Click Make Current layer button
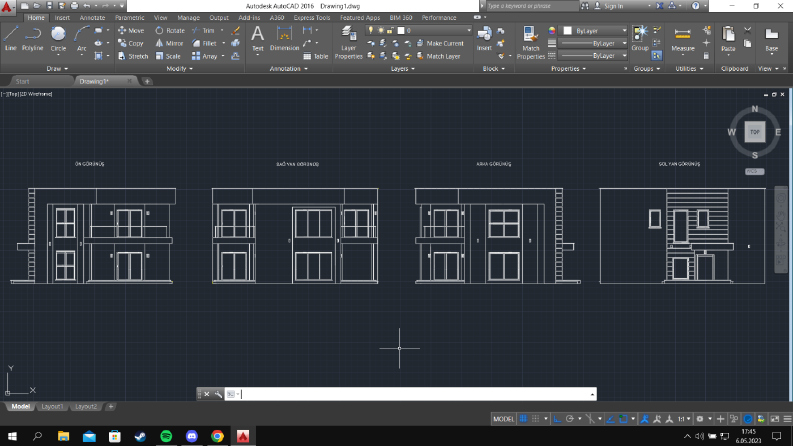793x446 pixels. (440, 43)
